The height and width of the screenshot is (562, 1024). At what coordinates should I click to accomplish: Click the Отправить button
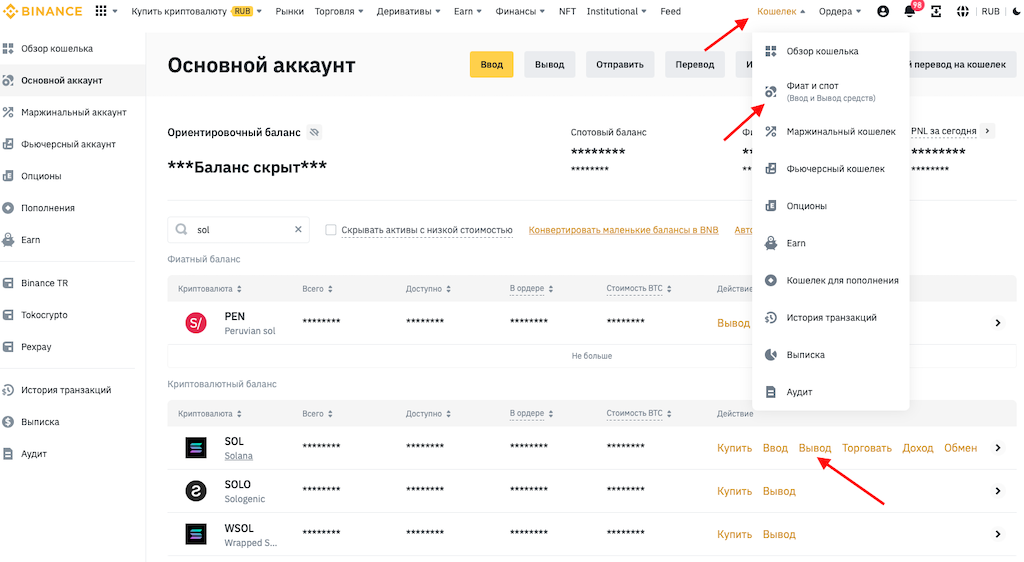620,65
